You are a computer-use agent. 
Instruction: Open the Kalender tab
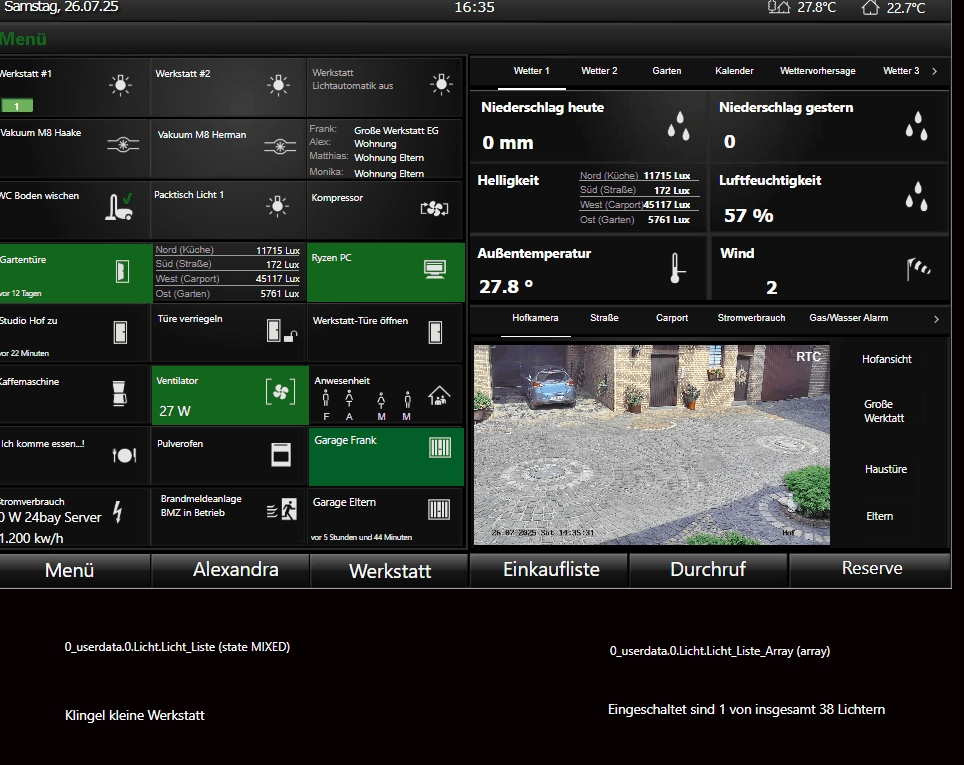tap(734, 71)
